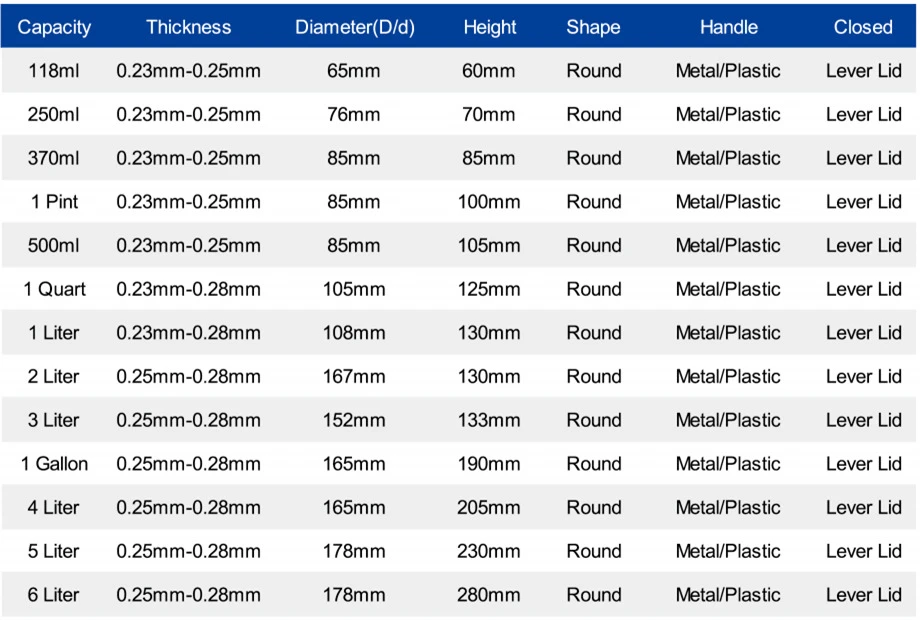The width and height of the screenshot is (920, 620).
Task: Click the 1 Gallon capacity cell
Action: pyautogui.click(x=54, y=464)
